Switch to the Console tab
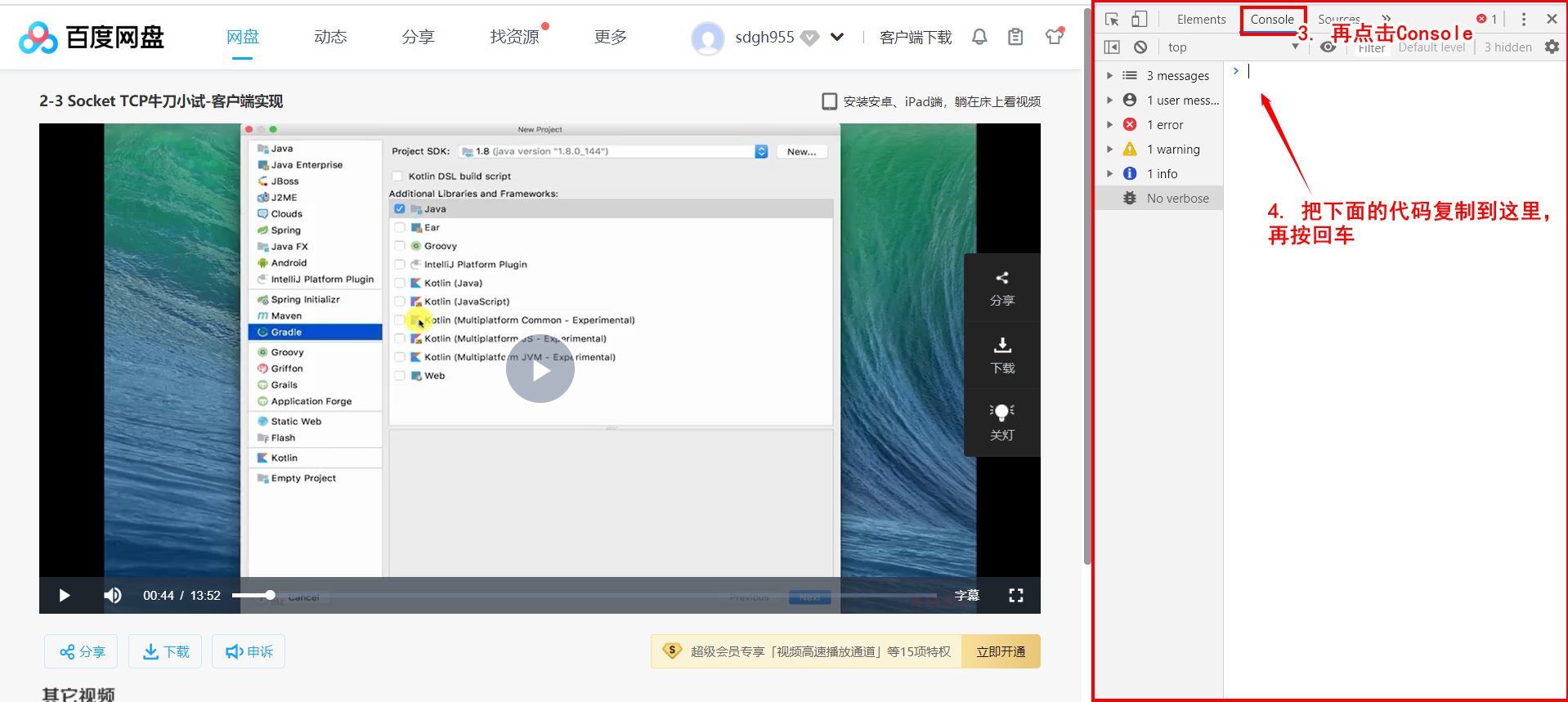The width and height of the screenshot is (1568, 702). pos(1272,19)
